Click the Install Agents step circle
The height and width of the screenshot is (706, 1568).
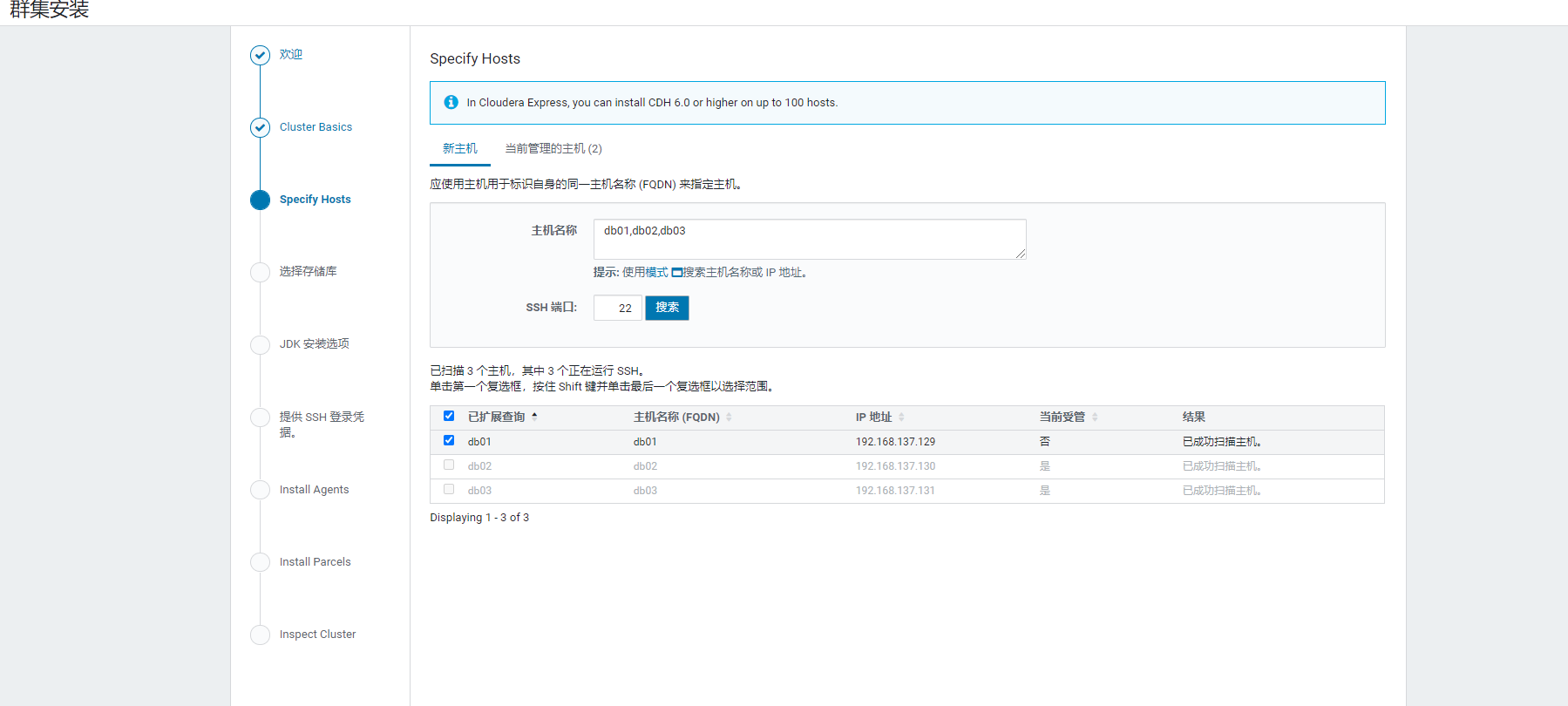coord(260,490)
